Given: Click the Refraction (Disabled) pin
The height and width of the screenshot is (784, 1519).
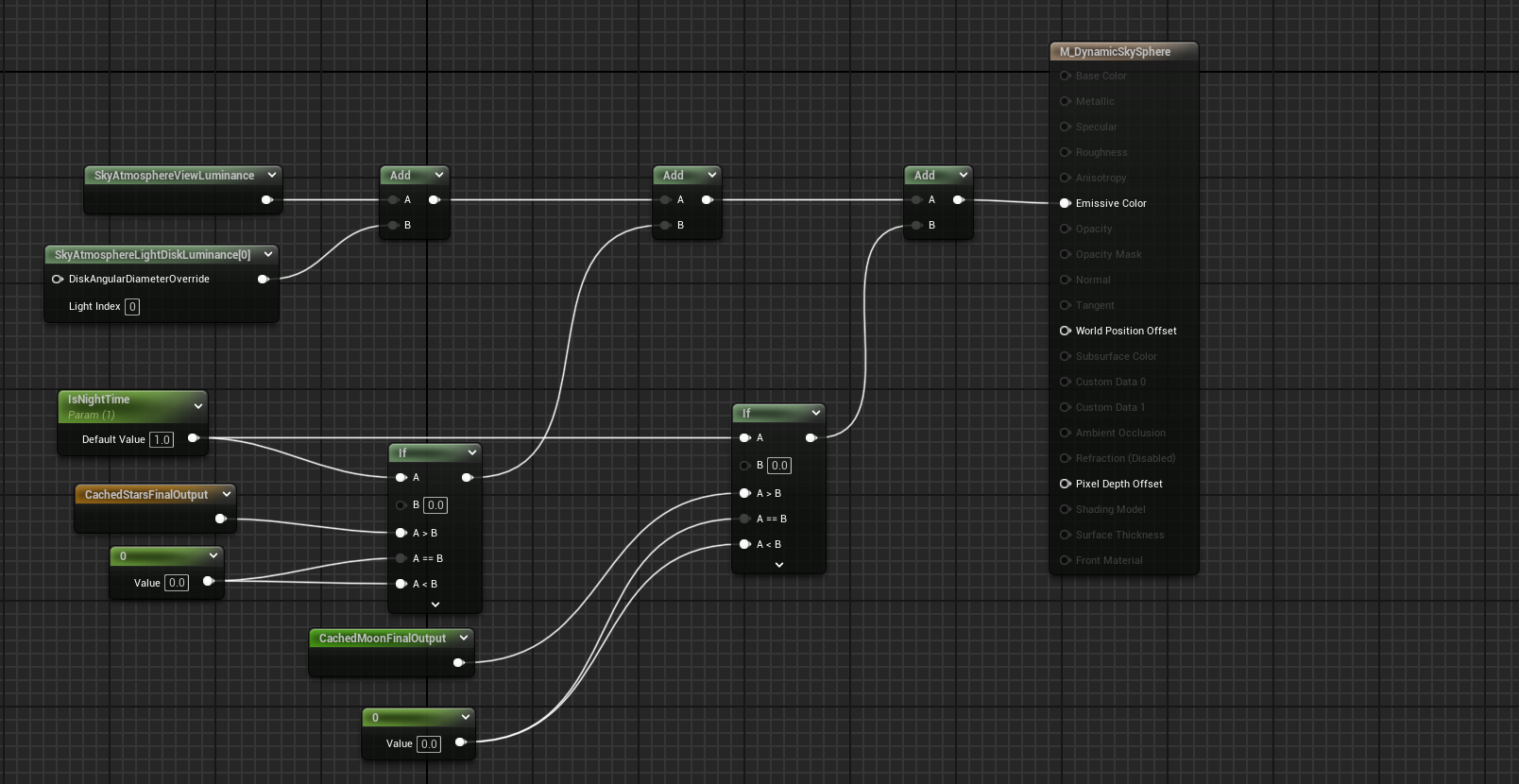Looking at the screenshot, I should pyautogui.click(x=1066, y=458).
